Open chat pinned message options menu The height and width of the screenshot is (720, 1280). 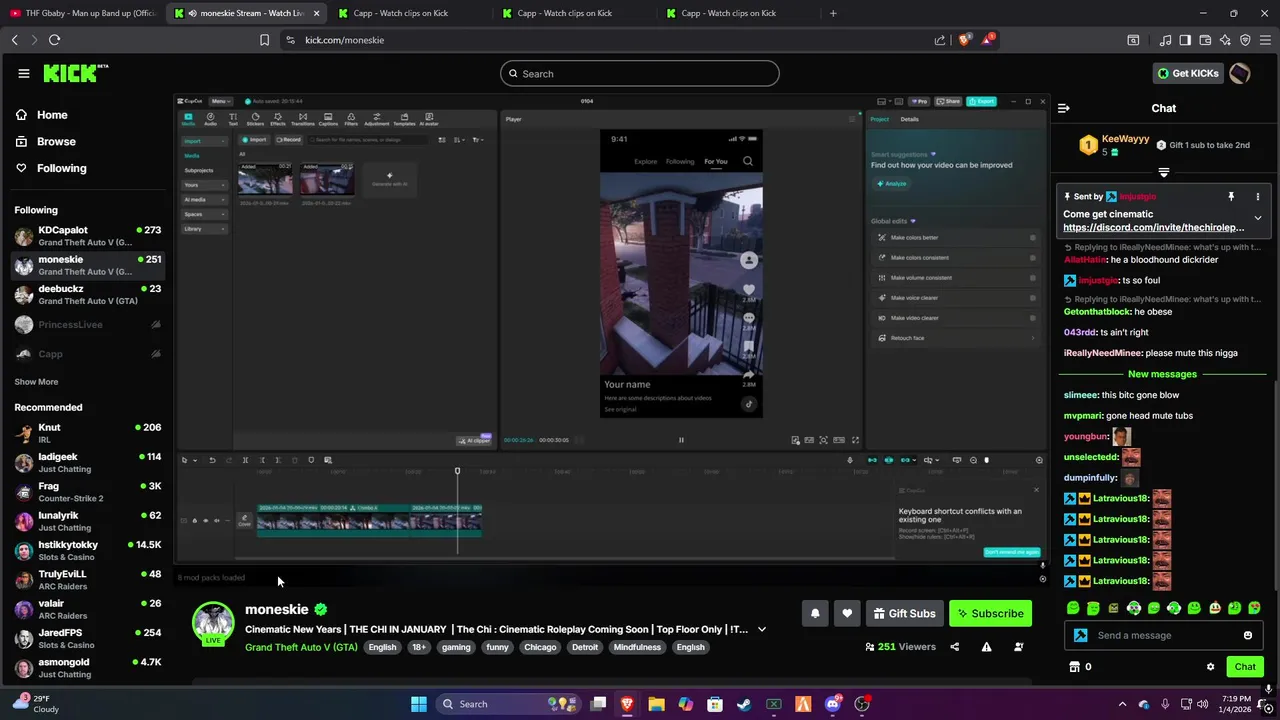[x=1258, y=197]
